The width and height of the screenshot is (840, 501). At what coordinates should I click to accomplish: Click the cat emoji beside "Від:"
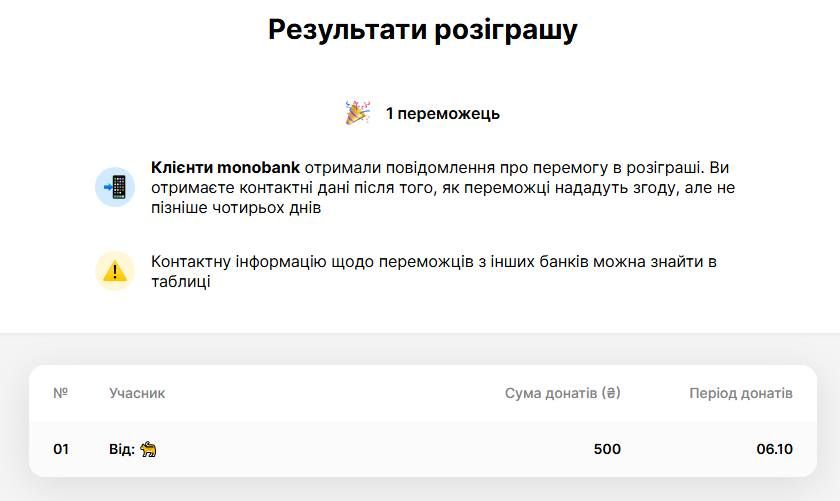(x=149, y=449)
